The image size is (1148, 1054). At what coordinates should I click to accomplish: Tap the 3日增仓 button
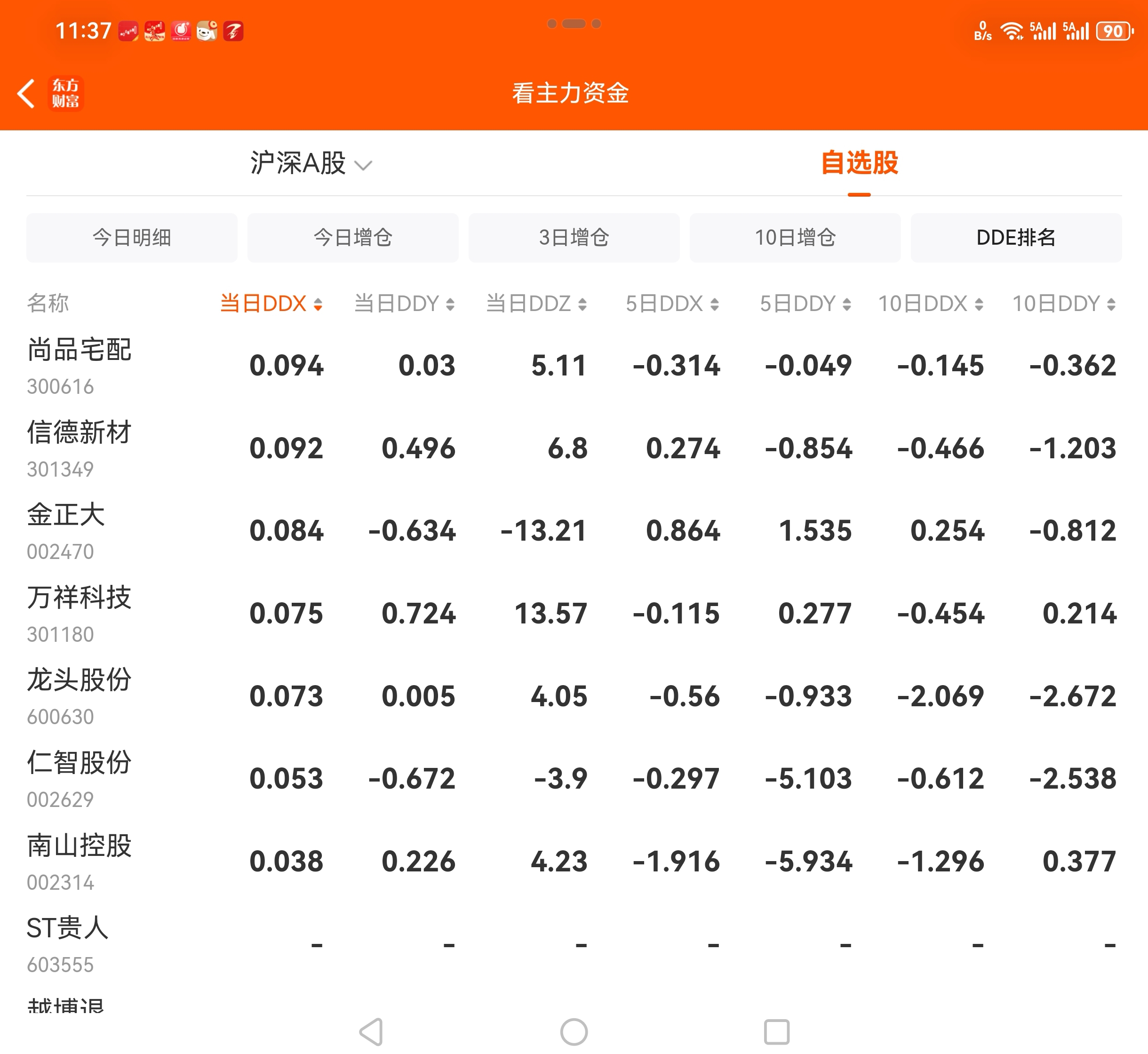click(x=574, y=238)
